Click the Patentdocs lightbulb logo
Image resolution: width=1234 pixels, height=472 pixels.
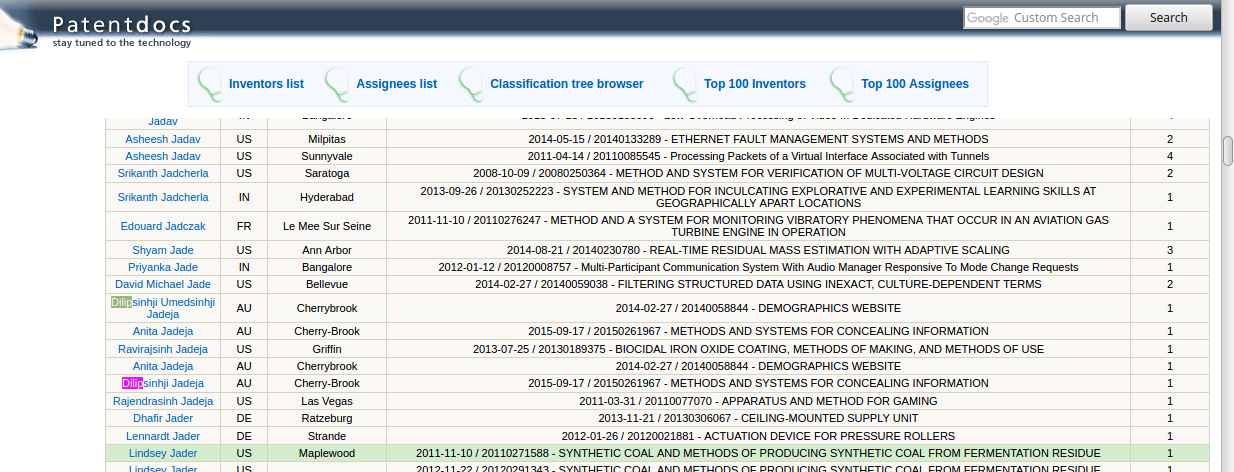click(x=18, y=28)
